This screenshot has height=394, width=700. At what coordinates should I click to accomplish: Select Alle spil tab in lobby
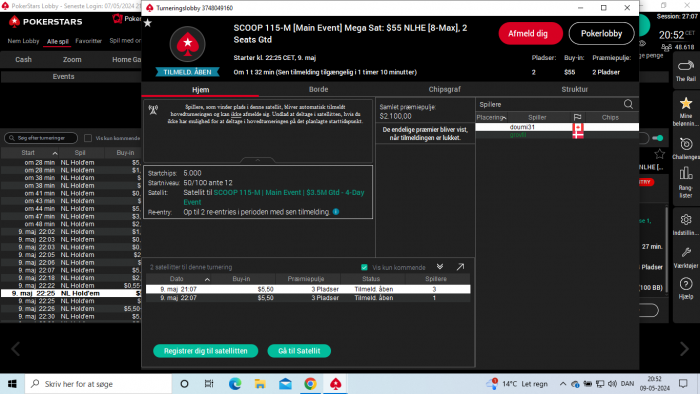pyautogui.click(x=58, y=41)
